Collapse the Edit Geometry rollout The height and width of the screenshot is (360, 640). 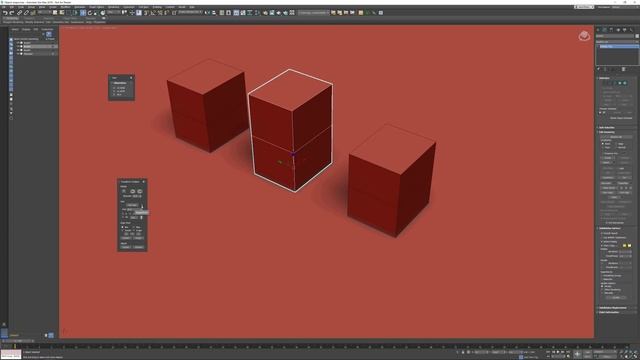pos(617,132)
